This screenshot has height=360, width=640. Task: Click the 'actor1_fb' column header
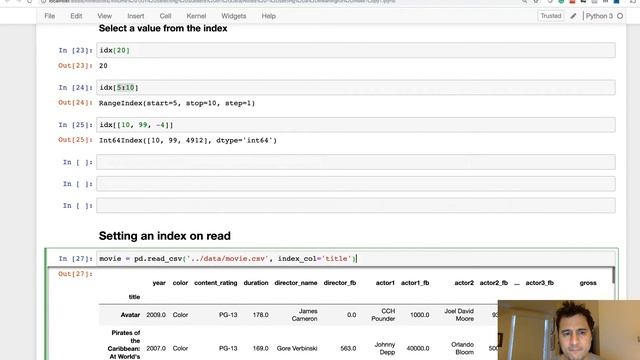(415, 283)
